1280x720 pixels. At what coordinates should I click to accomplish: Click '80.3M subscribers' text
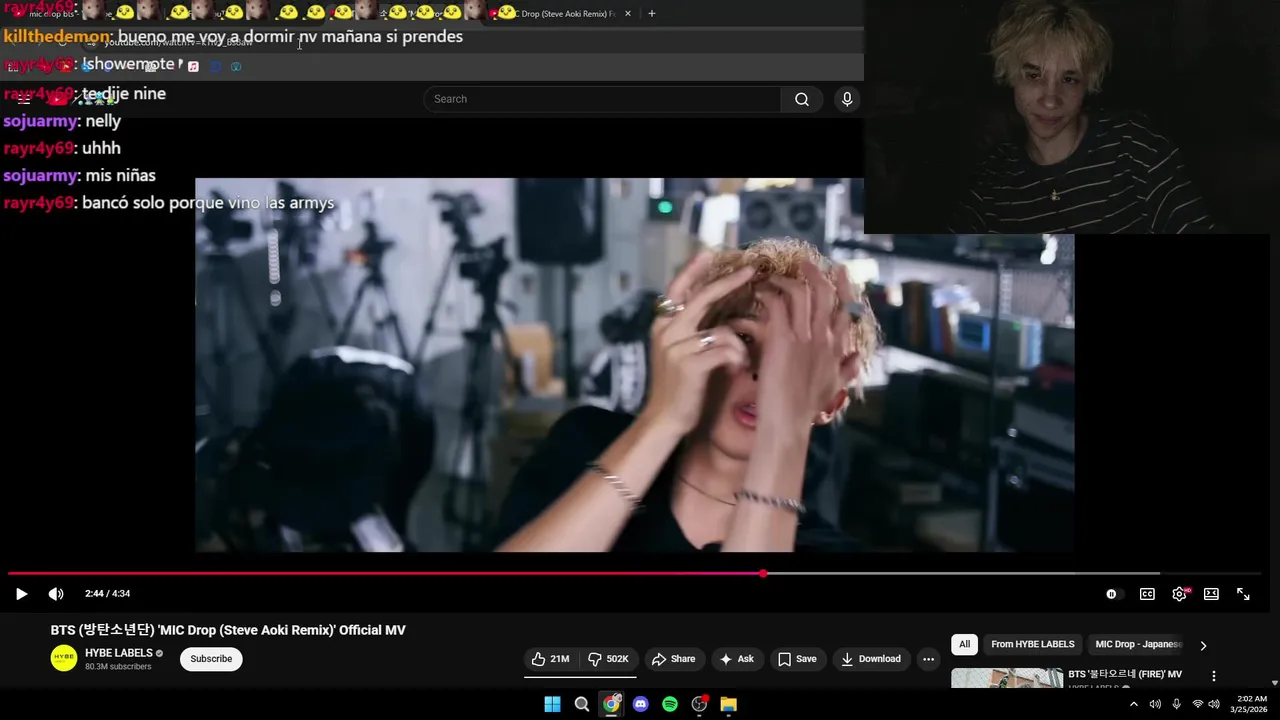point(118,666)
